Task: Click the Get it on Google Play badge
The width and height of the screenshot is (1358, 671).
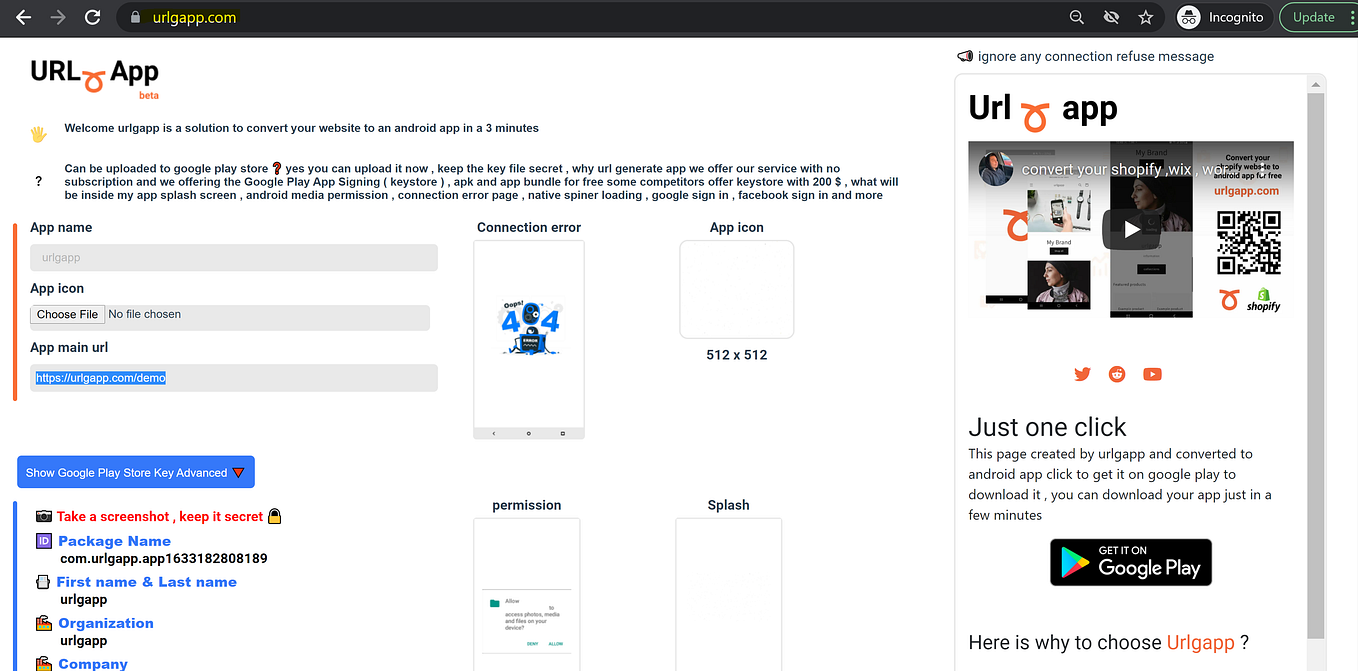Action: [x=1130, y=562]
